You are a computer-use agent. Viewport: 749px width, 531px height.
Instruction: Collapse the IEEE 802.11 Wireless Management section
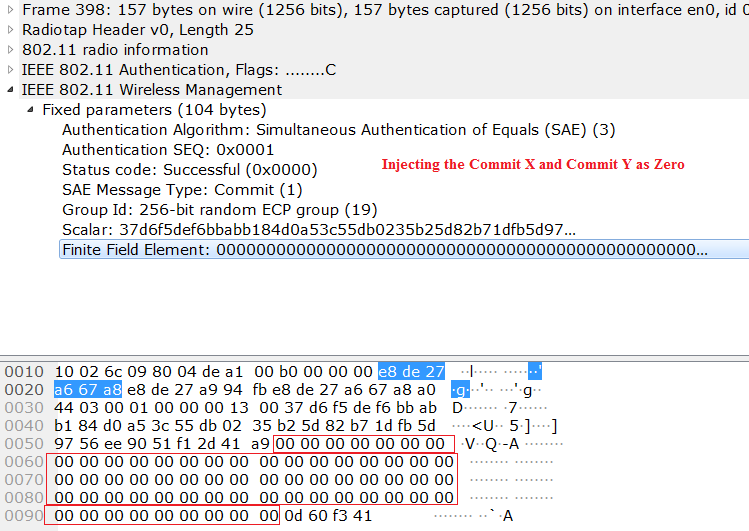(11, 90)
